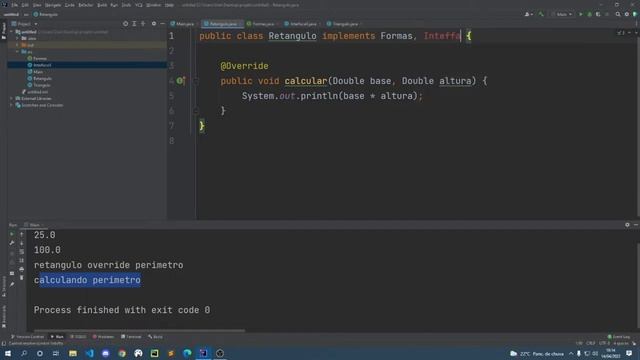The image size is (640, 360).
Task: Collapse the src folder in project tree
Action: [x=18, y=52]
